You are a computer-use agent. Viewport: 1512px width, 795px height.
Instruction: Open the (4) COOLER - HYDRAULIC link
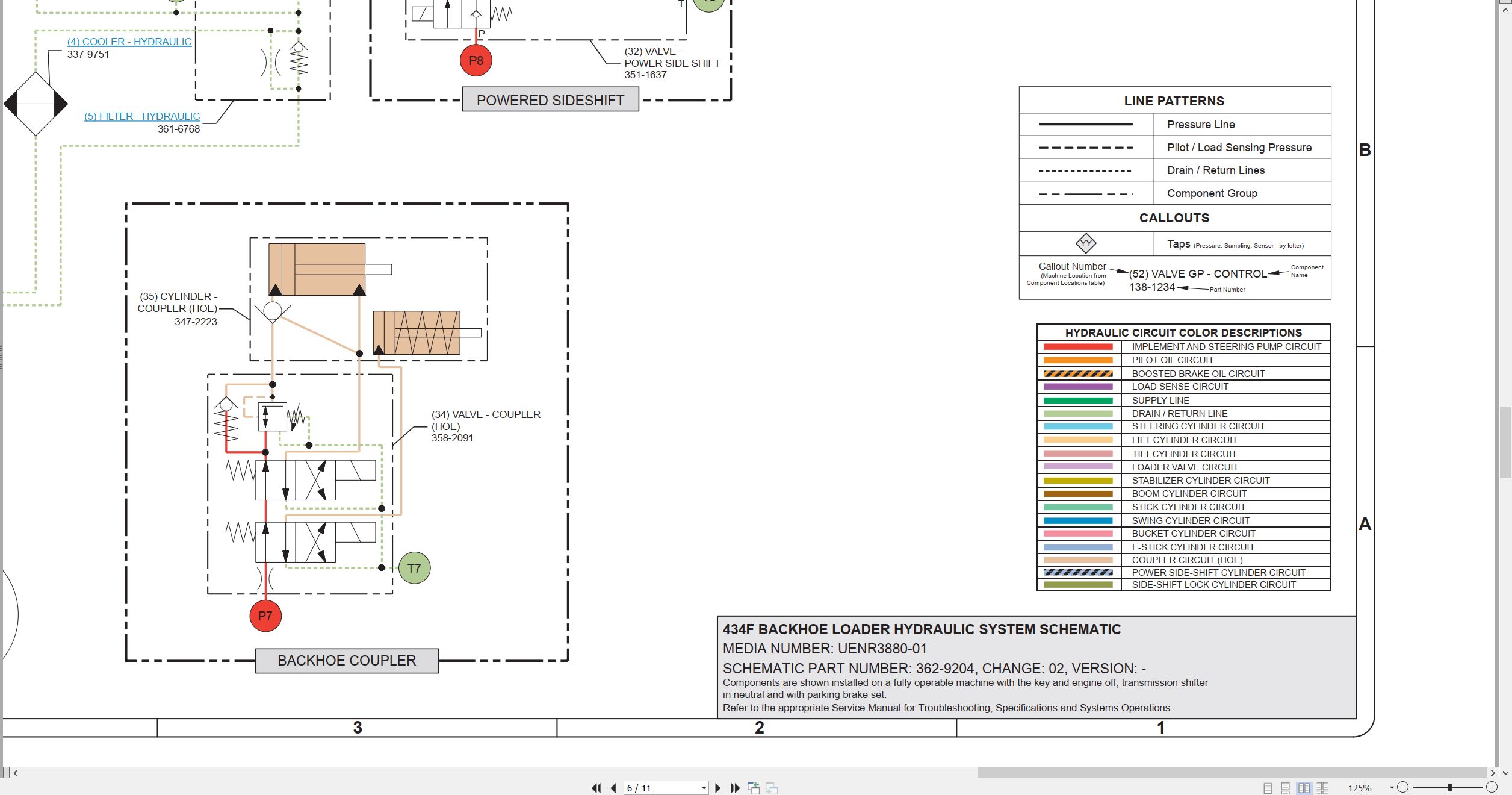click(x=129, y=42)
